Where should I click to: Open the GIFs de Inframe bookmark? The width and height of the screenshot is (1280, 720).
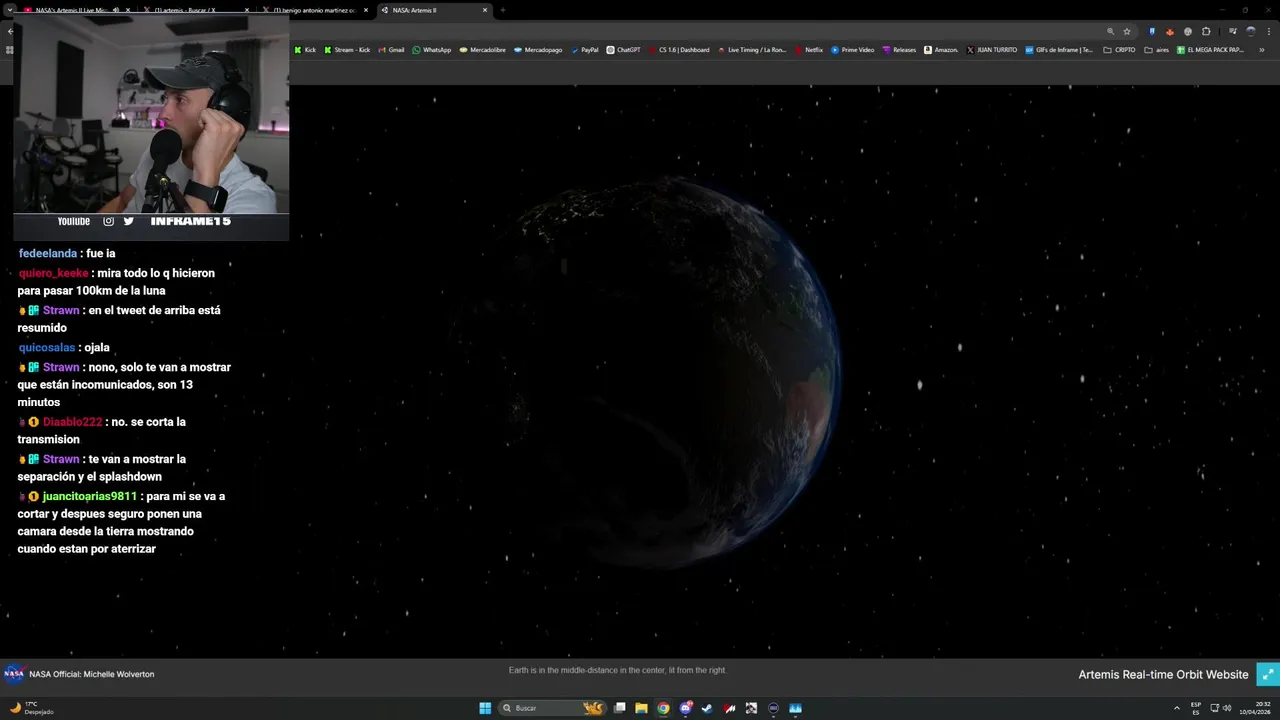click(1059, 50)
